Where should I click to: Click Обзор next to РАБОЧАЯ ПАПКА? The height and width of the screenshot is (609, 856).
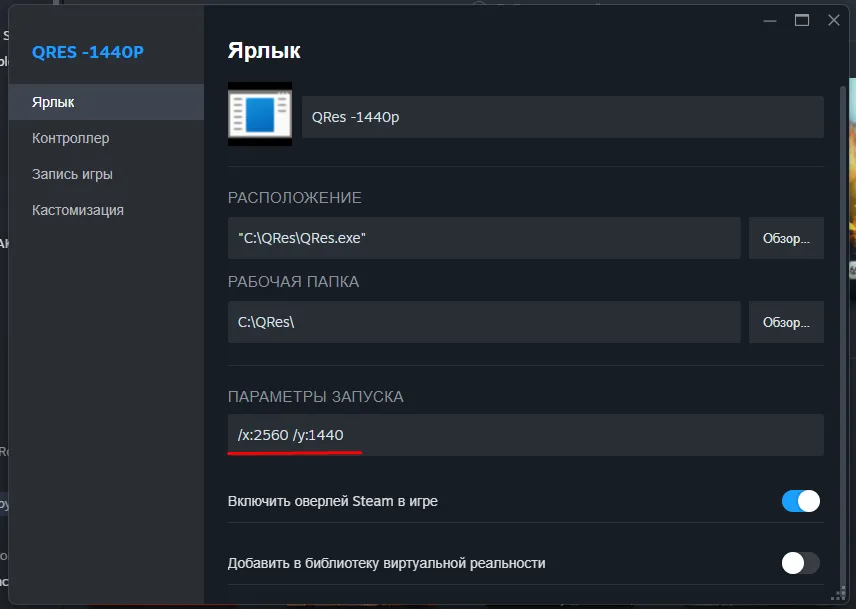[x=786, y=321]
